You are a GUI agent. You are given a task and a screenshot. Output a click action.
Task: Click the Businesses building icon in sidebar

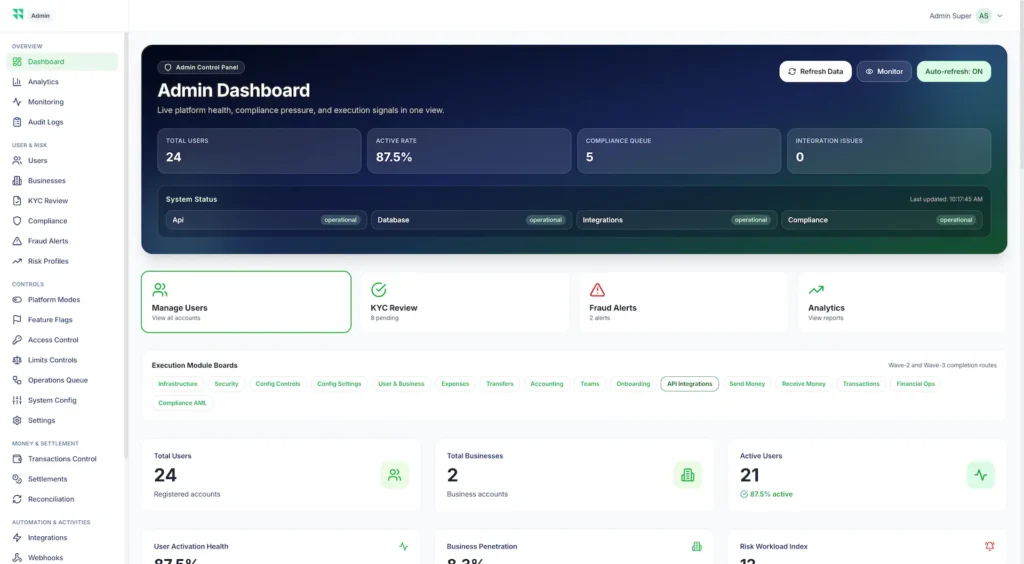(17, 181)
